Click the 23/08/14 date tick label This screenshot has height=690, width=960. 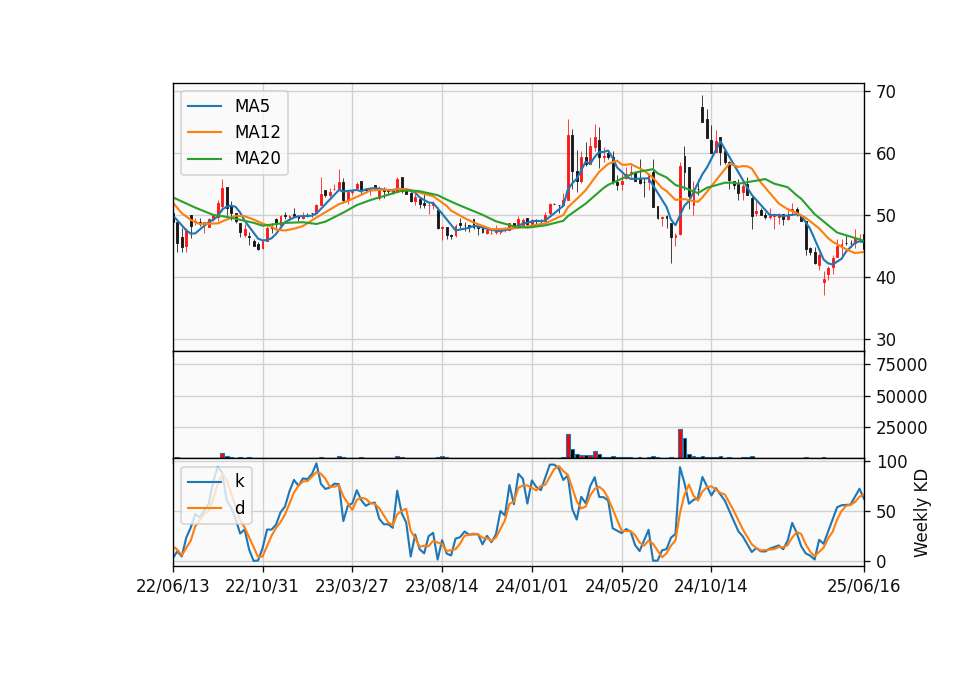click(441, 586)
